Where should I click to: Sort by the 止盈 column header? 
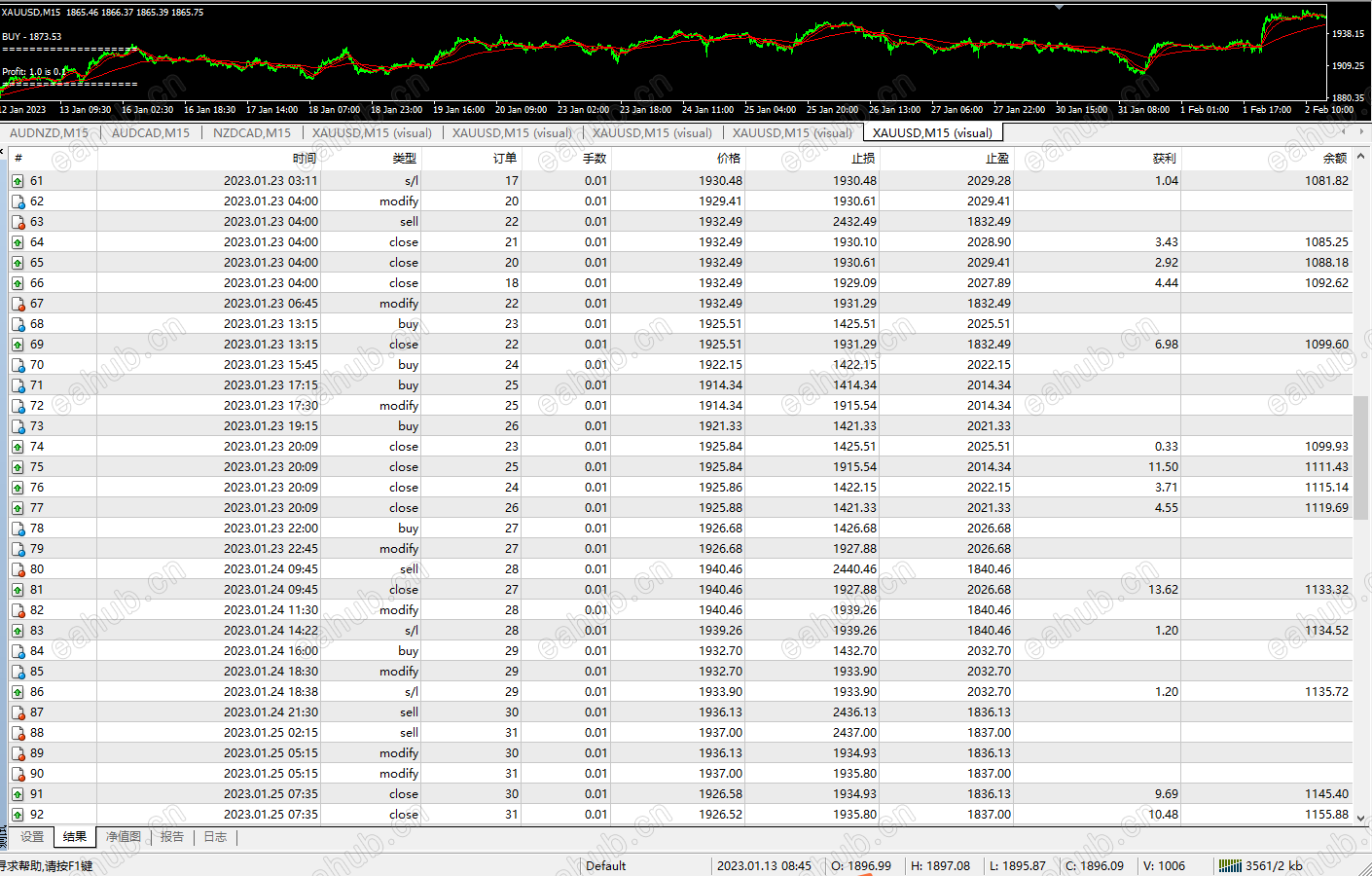947,158
